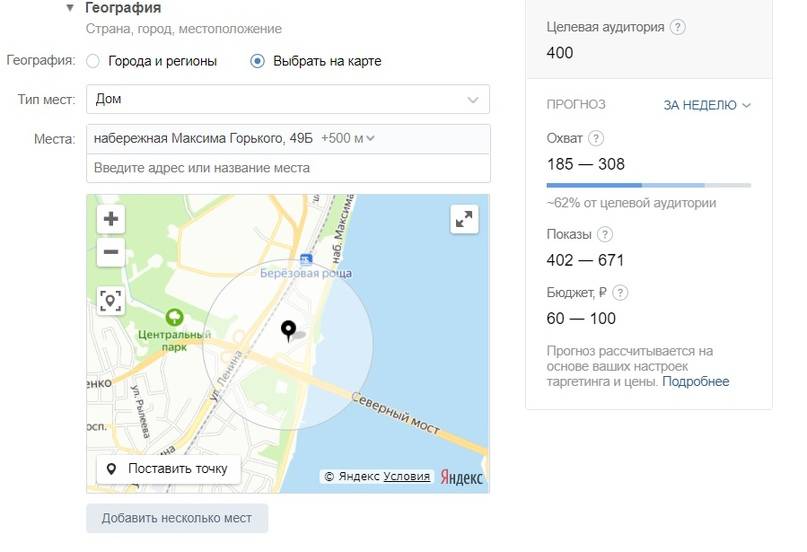Collapse the География section
807x552 pixels.
[x=70, y=8]
